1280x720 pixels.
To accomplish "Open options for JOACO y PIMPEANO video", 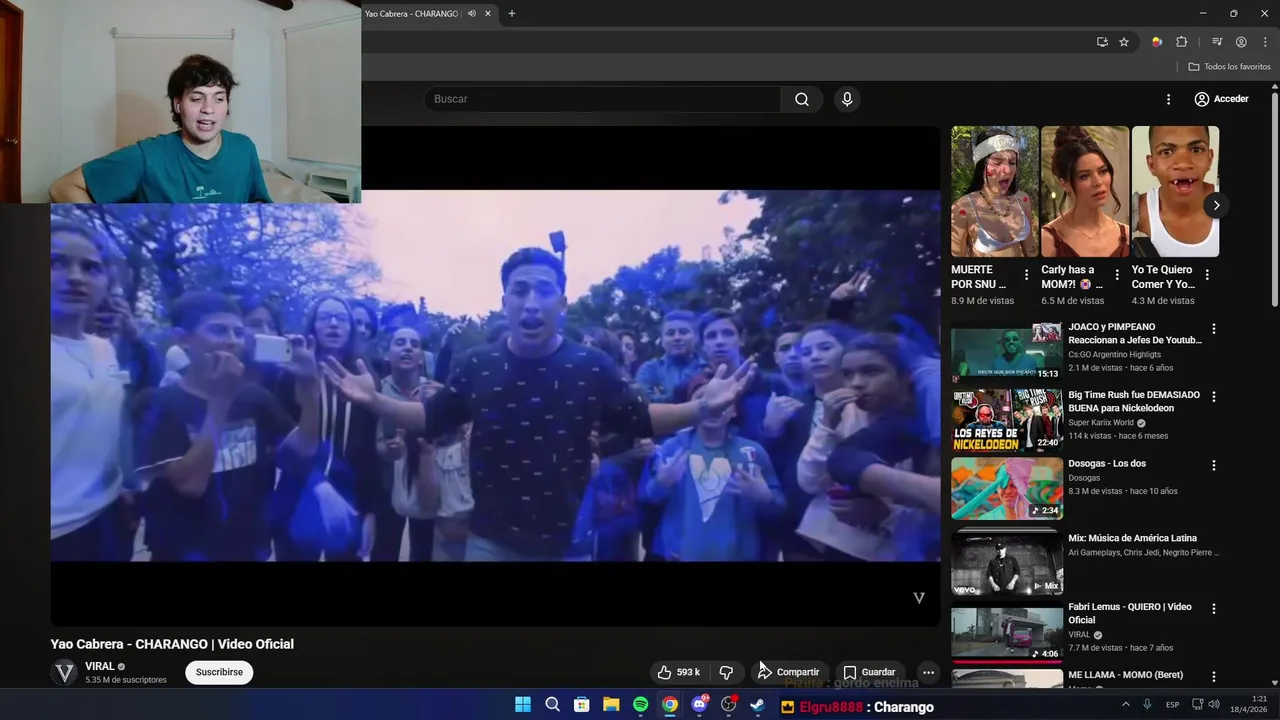I will [x=1214, y=329].
